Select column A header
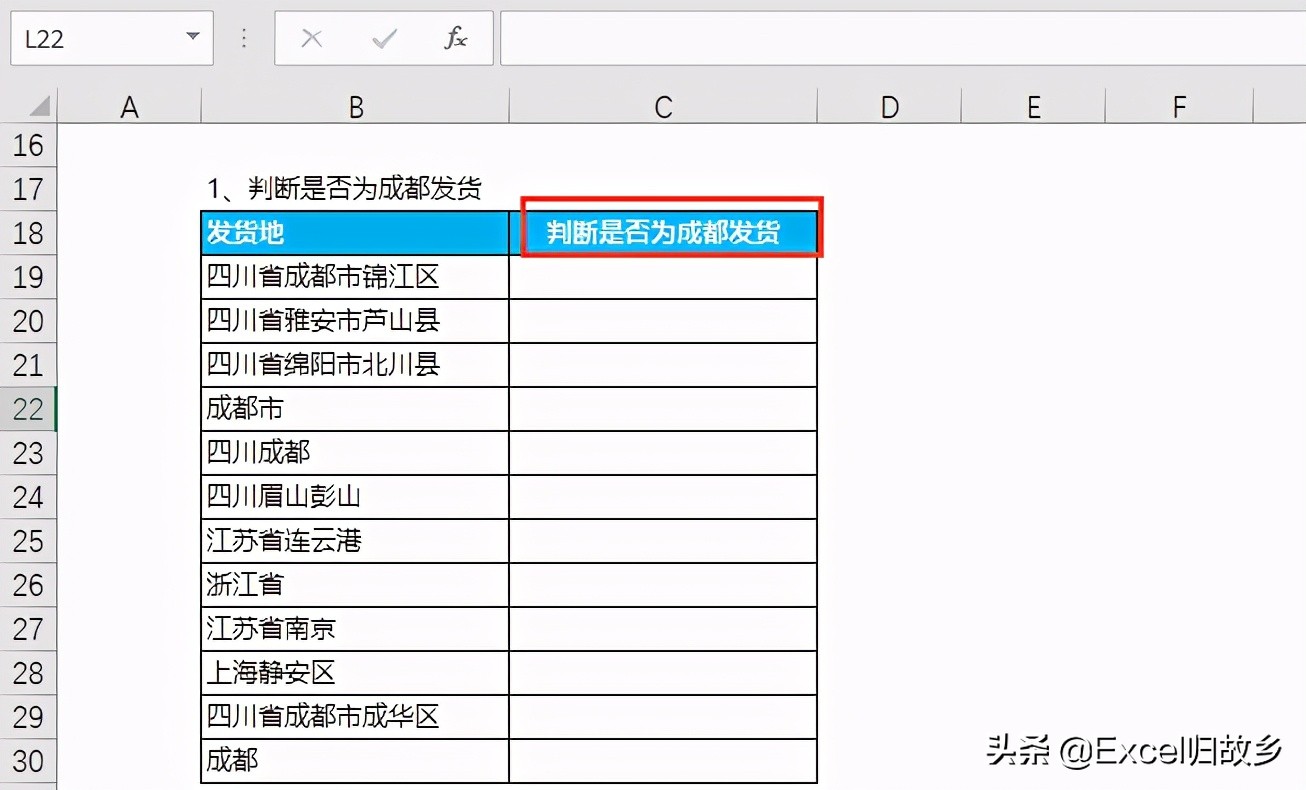1306x790 pixels. 129,107
